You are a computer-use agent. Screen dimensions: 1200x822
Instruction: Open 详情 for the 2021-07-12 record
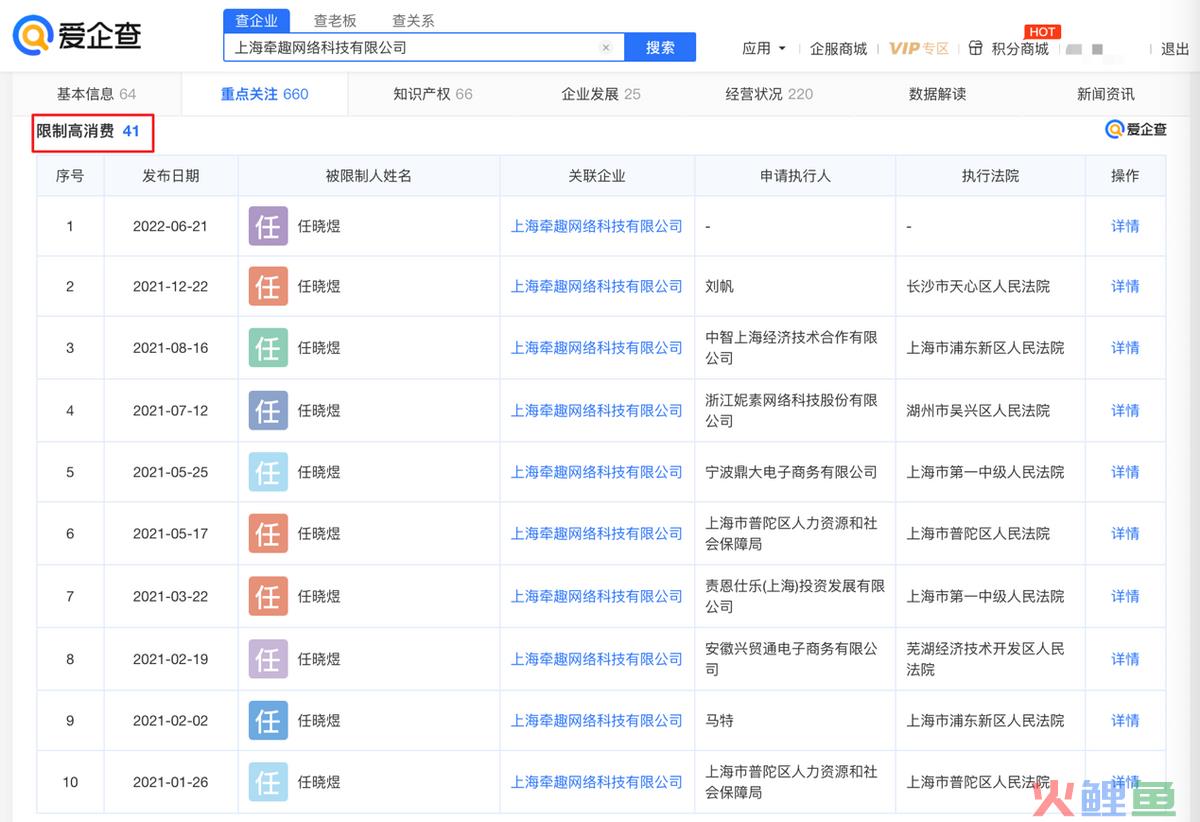coord(1125,410)
